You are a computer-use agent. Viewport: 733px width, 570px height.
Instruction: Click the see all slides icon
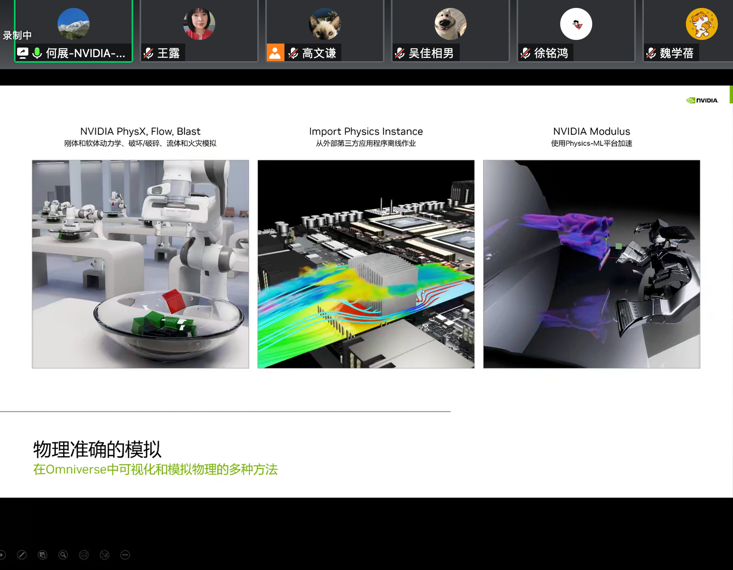coord(43,555)
